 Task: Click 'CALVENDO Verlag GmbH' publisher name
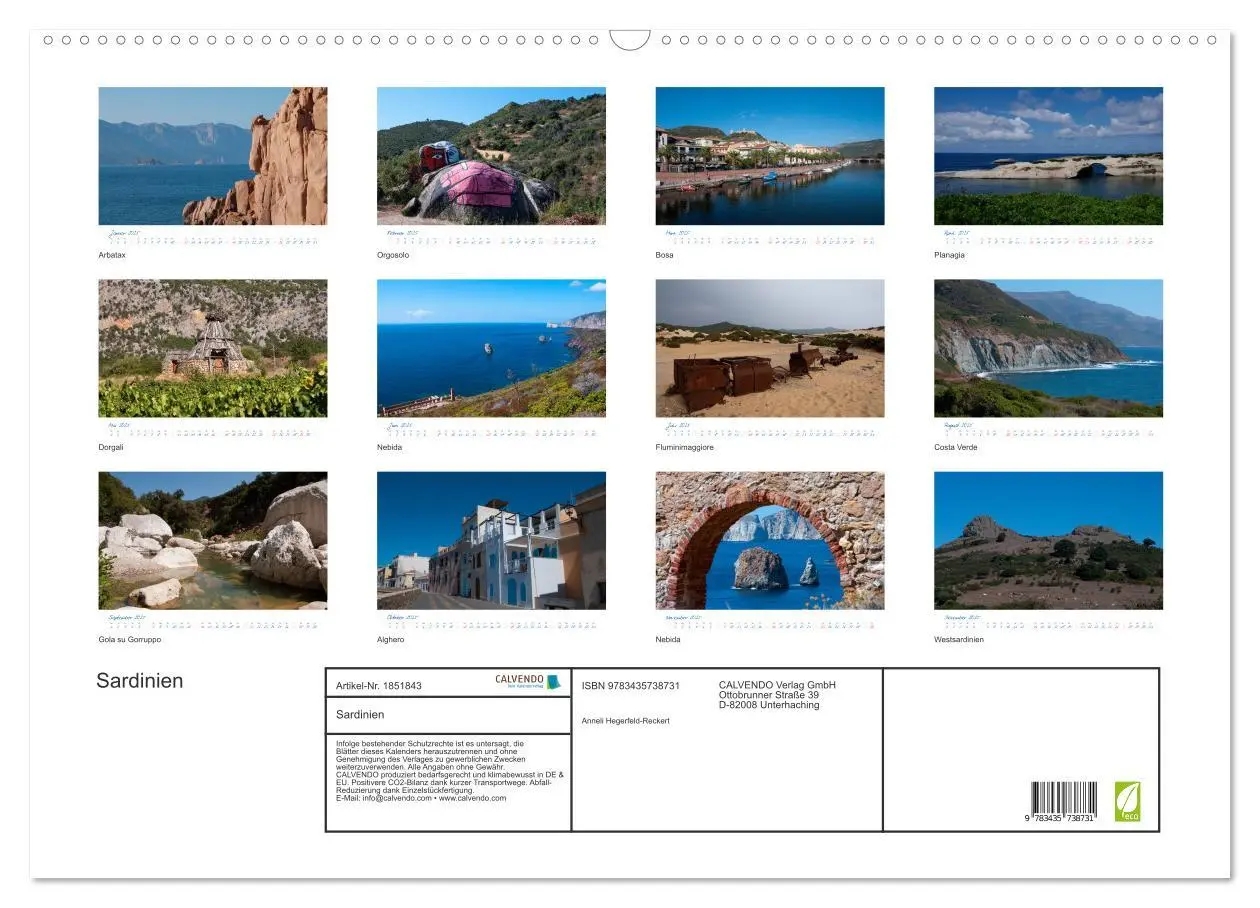[x=777, y=685]
